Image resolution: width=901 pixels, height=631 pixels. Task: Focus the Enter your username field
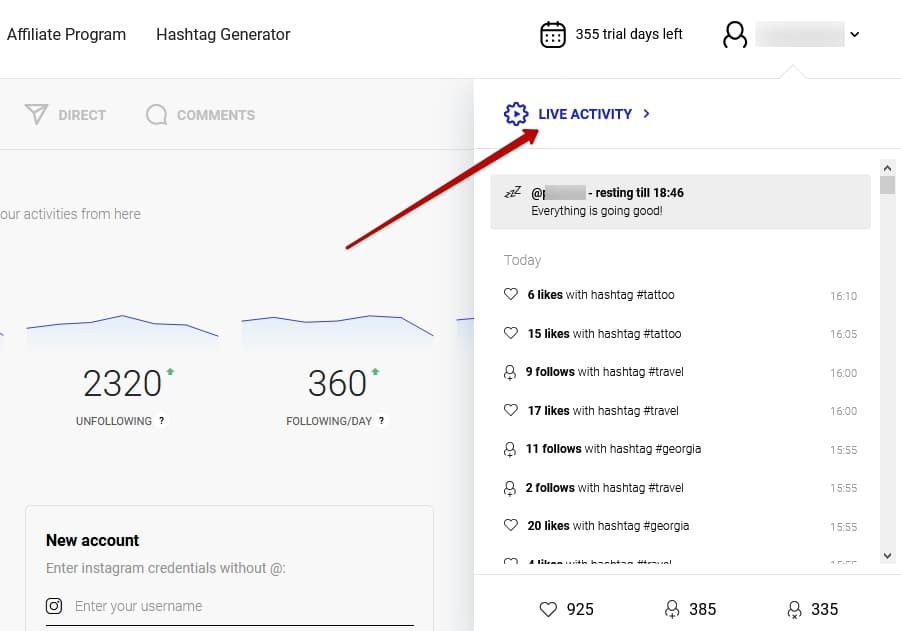tap(230, 606)
